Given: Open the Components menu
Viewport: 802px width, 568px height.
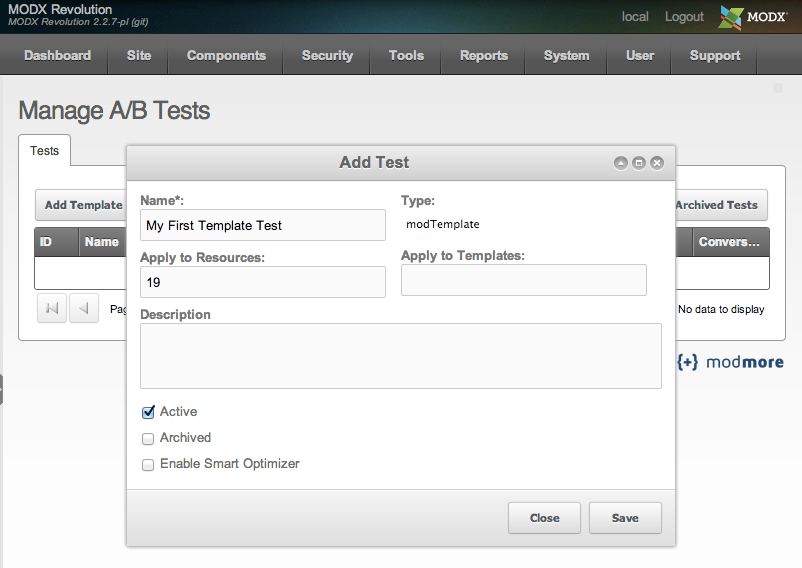Looking at the screenshot, I should tap(226, 55).
